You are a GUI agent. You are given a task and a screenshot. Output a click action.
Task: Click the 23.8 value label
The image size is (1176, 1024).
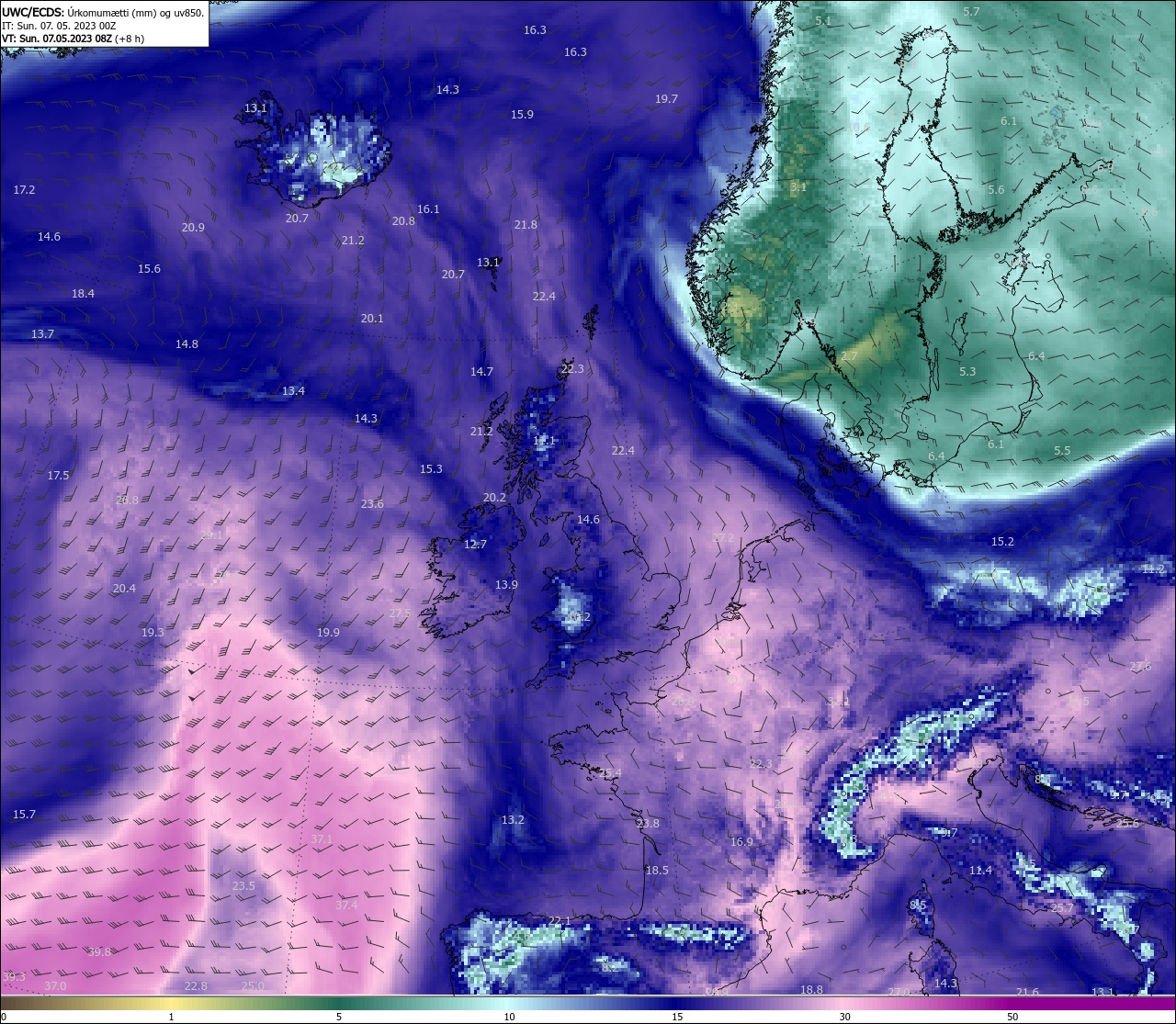click(x=648, y=824)
